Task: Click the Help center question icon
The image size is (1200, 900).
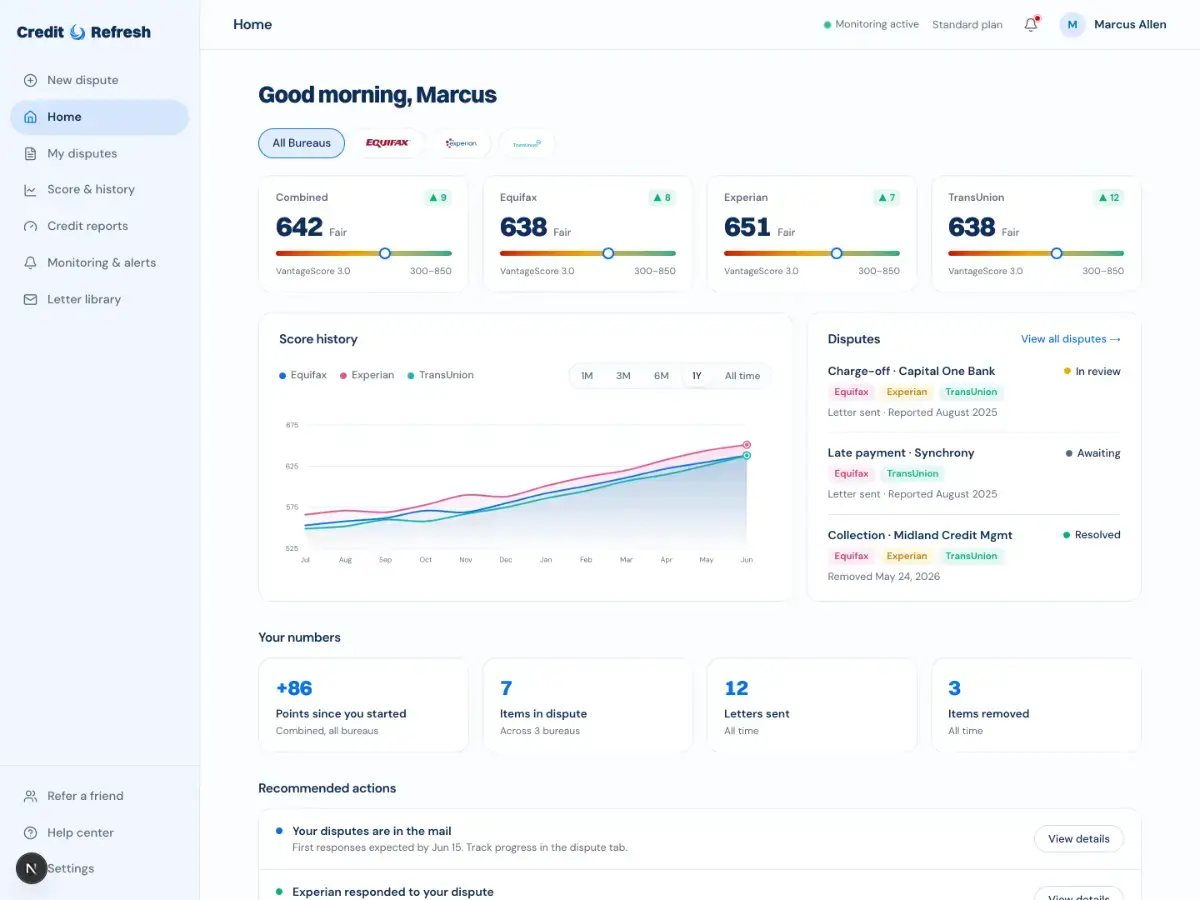Action: 30,832
